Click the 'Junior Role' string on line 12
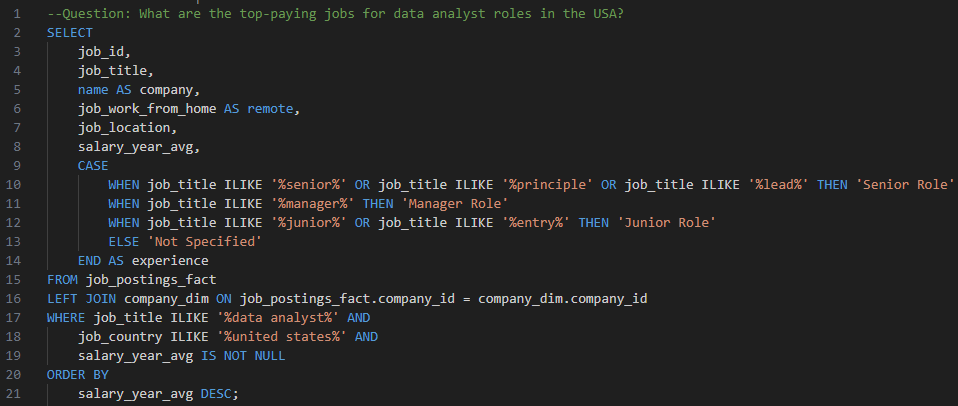This screenshot has width=958, height=406. (665, 222)
